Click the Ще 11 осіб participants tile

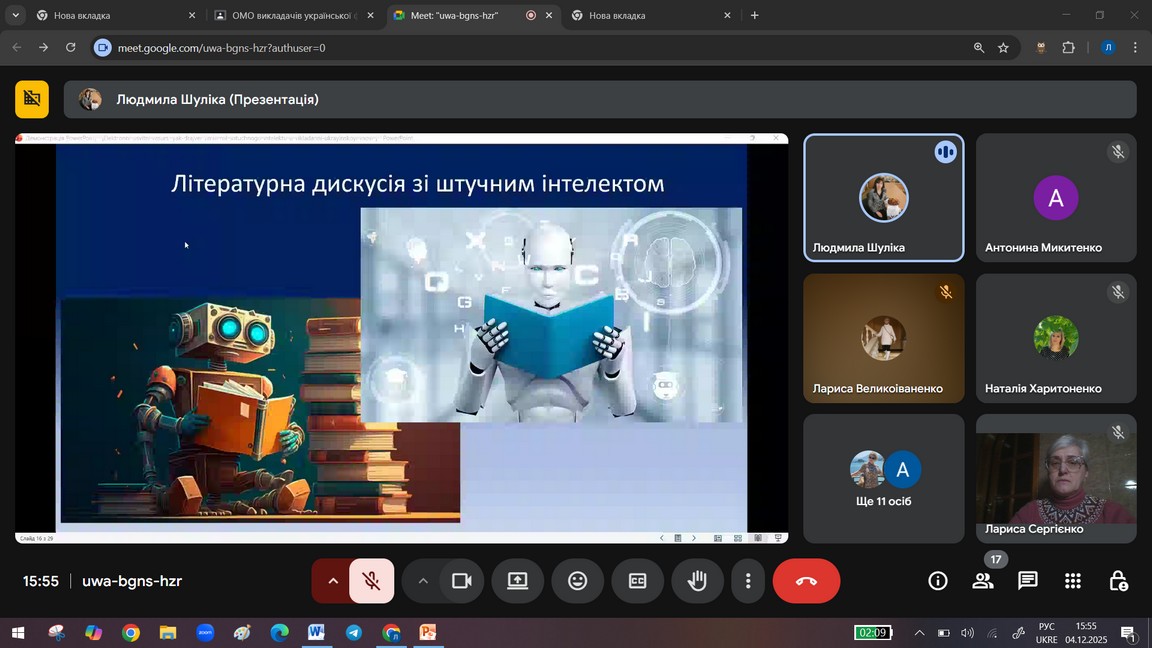(x=884, y=478)
